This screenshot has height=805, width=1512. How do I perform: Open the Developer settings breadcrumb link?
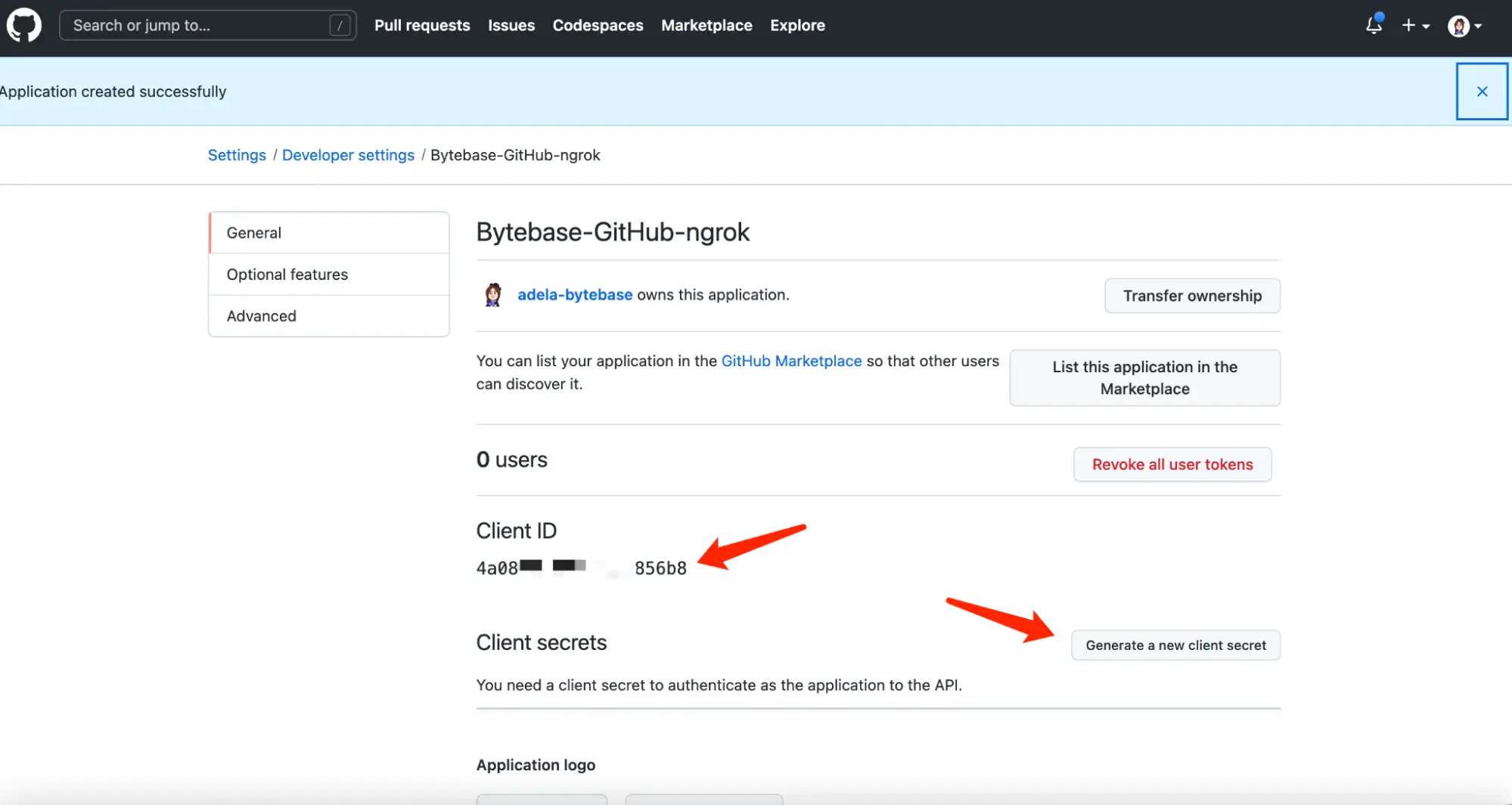348,154
